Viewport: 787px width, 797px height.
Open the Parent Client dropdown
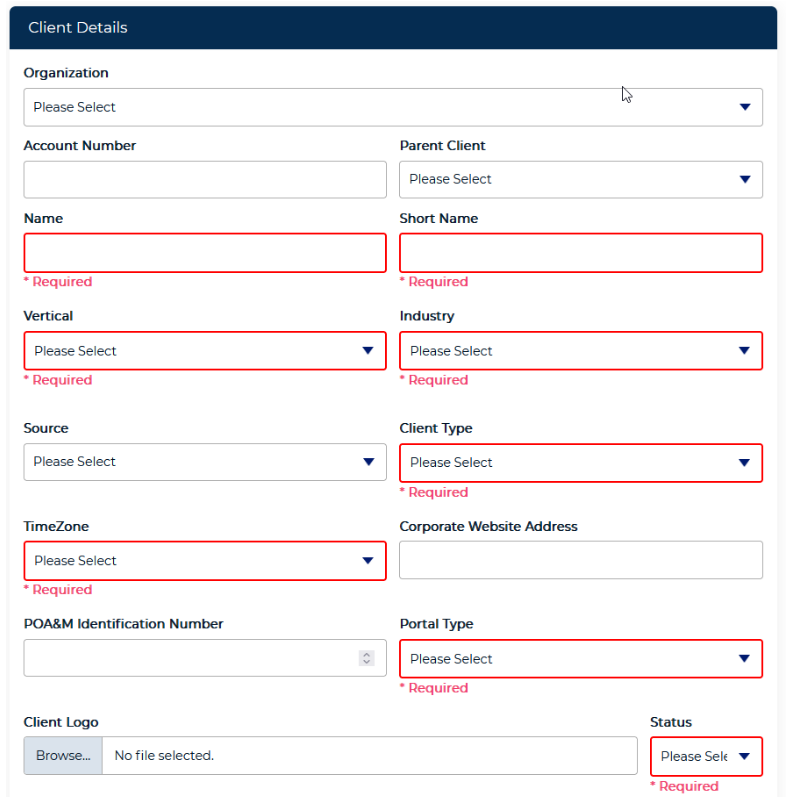(581, 180)
